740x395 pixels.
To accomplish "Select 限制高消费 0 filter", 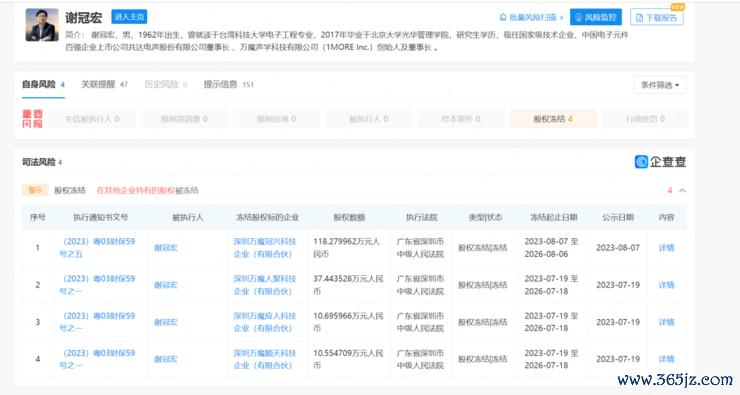I will (x=184, y=119).
